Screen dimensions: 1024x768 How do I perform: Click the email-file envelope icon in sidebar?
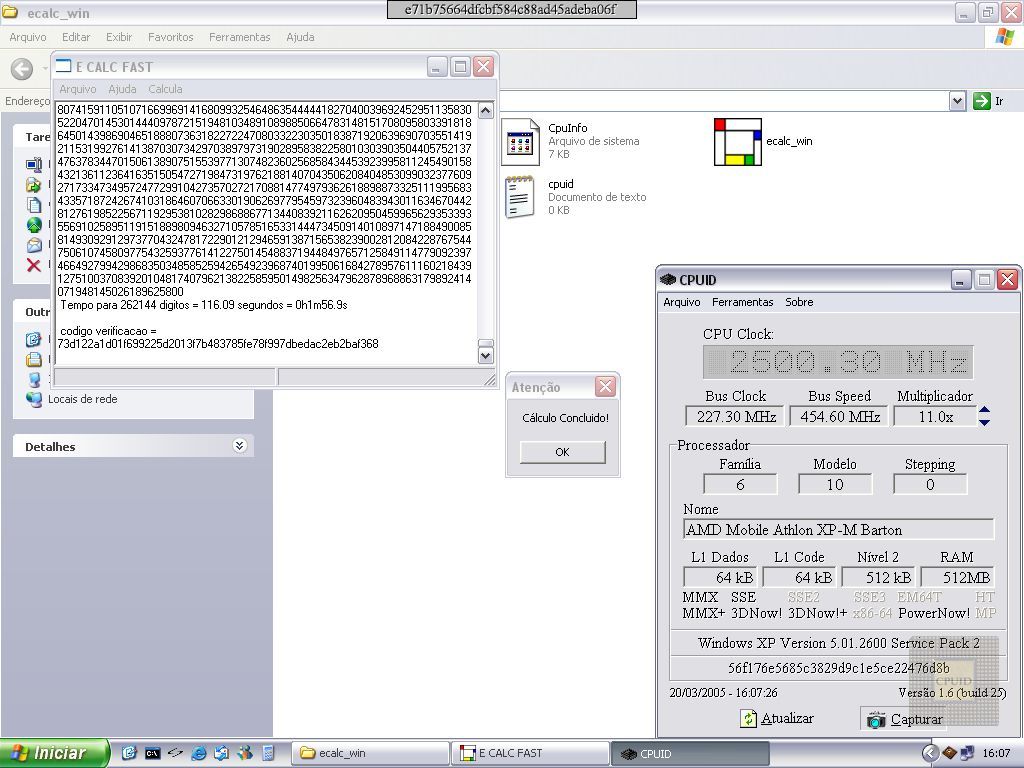34,246
